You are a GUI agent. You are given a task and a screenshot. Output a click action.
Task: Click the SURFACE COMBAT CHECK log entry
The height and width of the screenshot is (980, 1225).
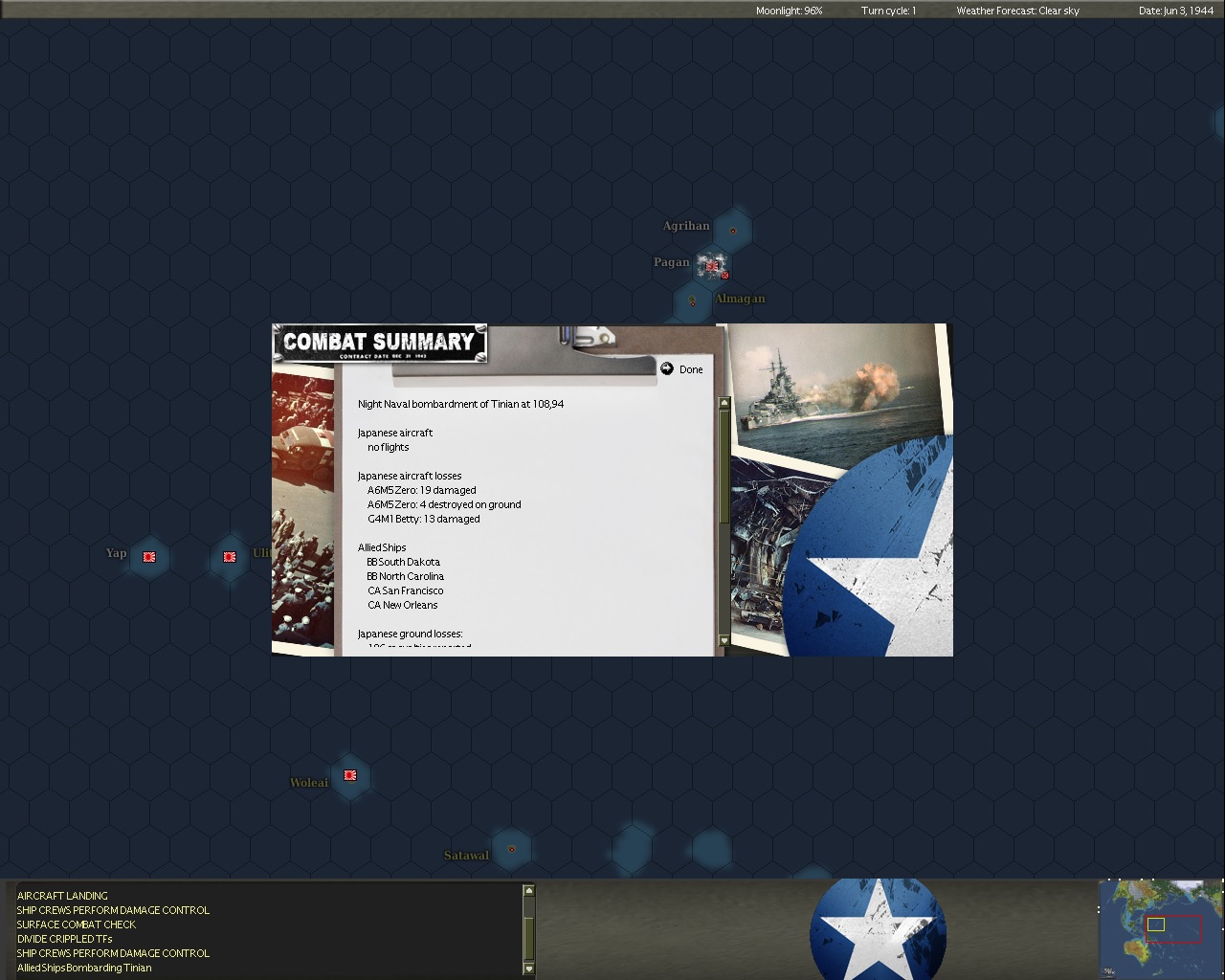pos(77,924)
